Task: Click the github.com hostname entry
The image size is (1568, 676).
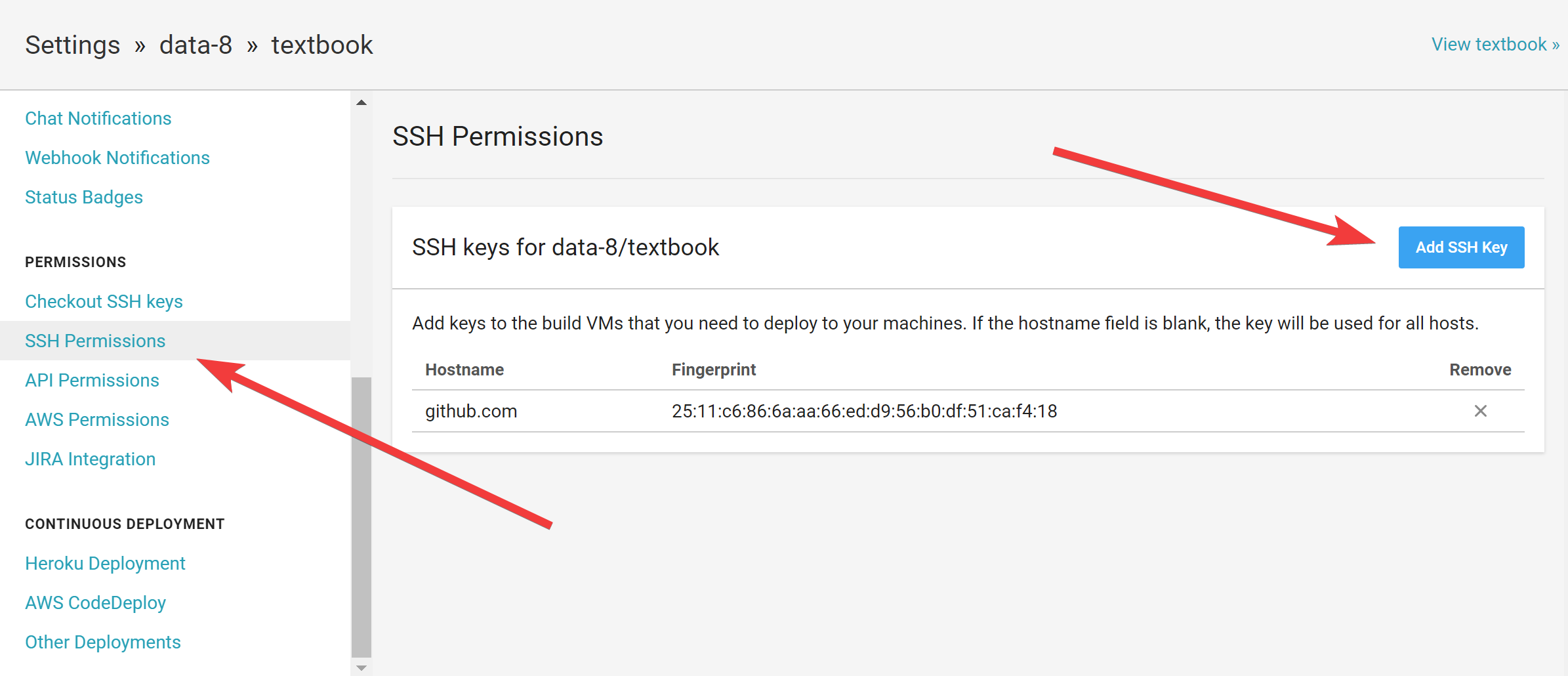Action: [x=470, y=411]
